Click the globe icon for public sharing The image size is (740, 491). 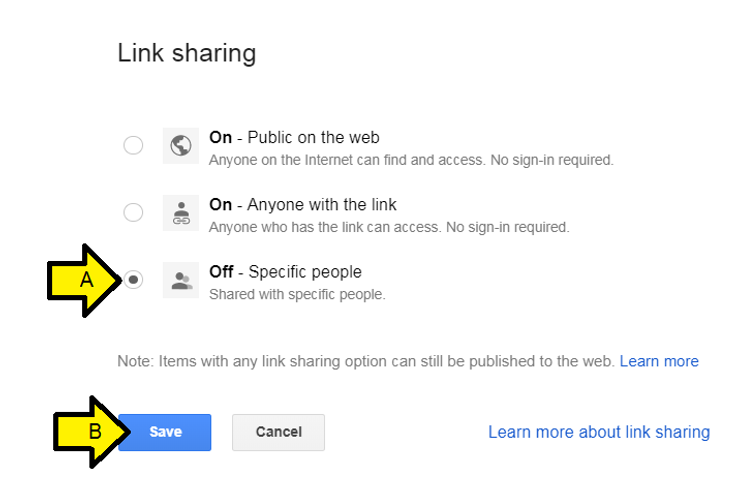(181, 146)
